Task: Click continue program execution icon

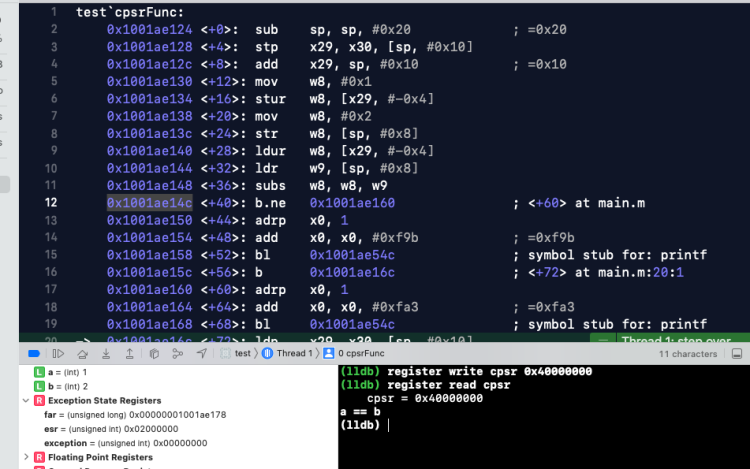Action: coord(57,353)
